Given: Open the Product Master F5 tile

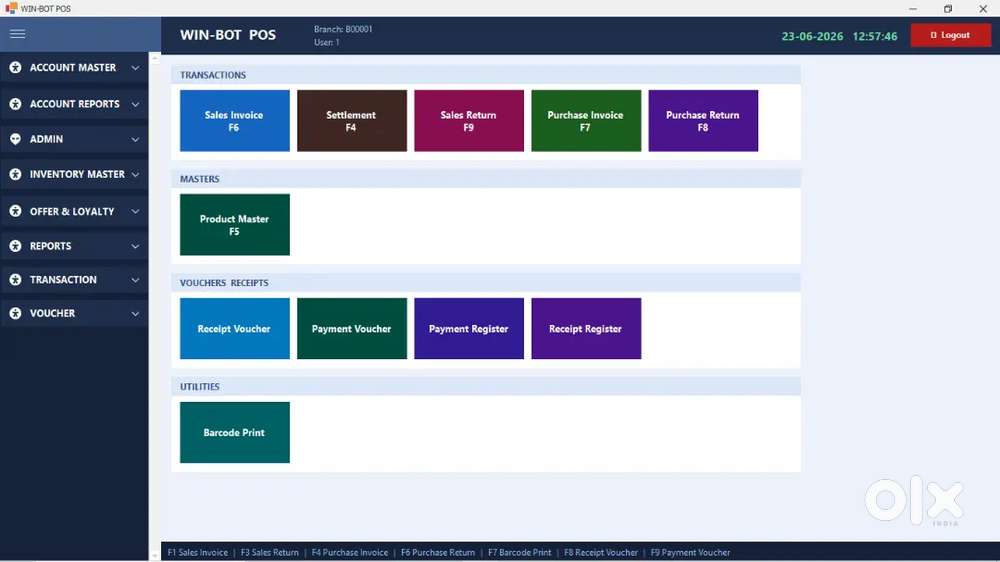Looking at the screenshot, I should tap(235, 225).
